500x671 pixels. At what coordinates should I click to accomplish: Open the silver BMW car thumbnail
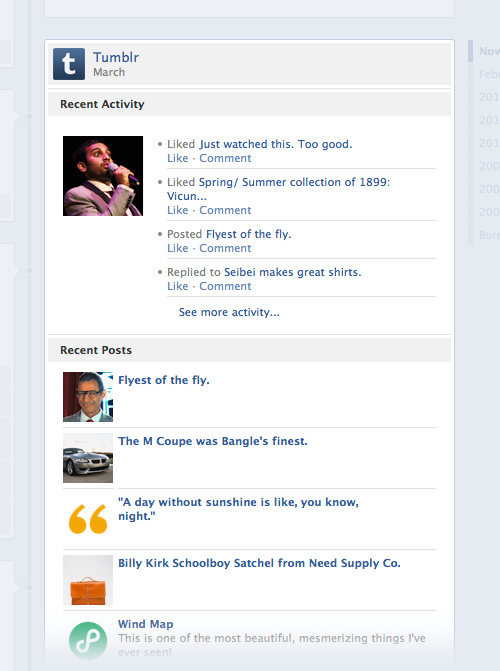(x=88, y=458)
